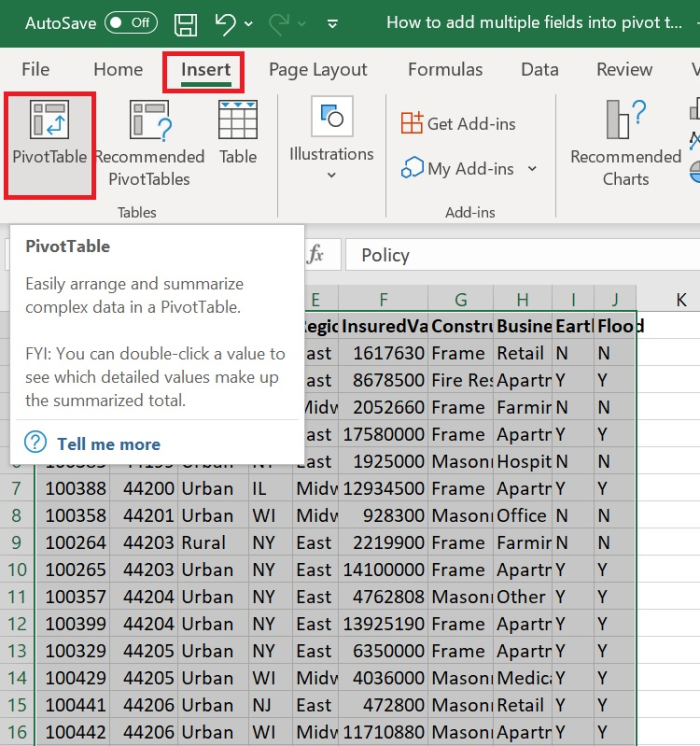Click Get Add-ins store icon
This screenshot has width=700, height=746.
[412, 123]
